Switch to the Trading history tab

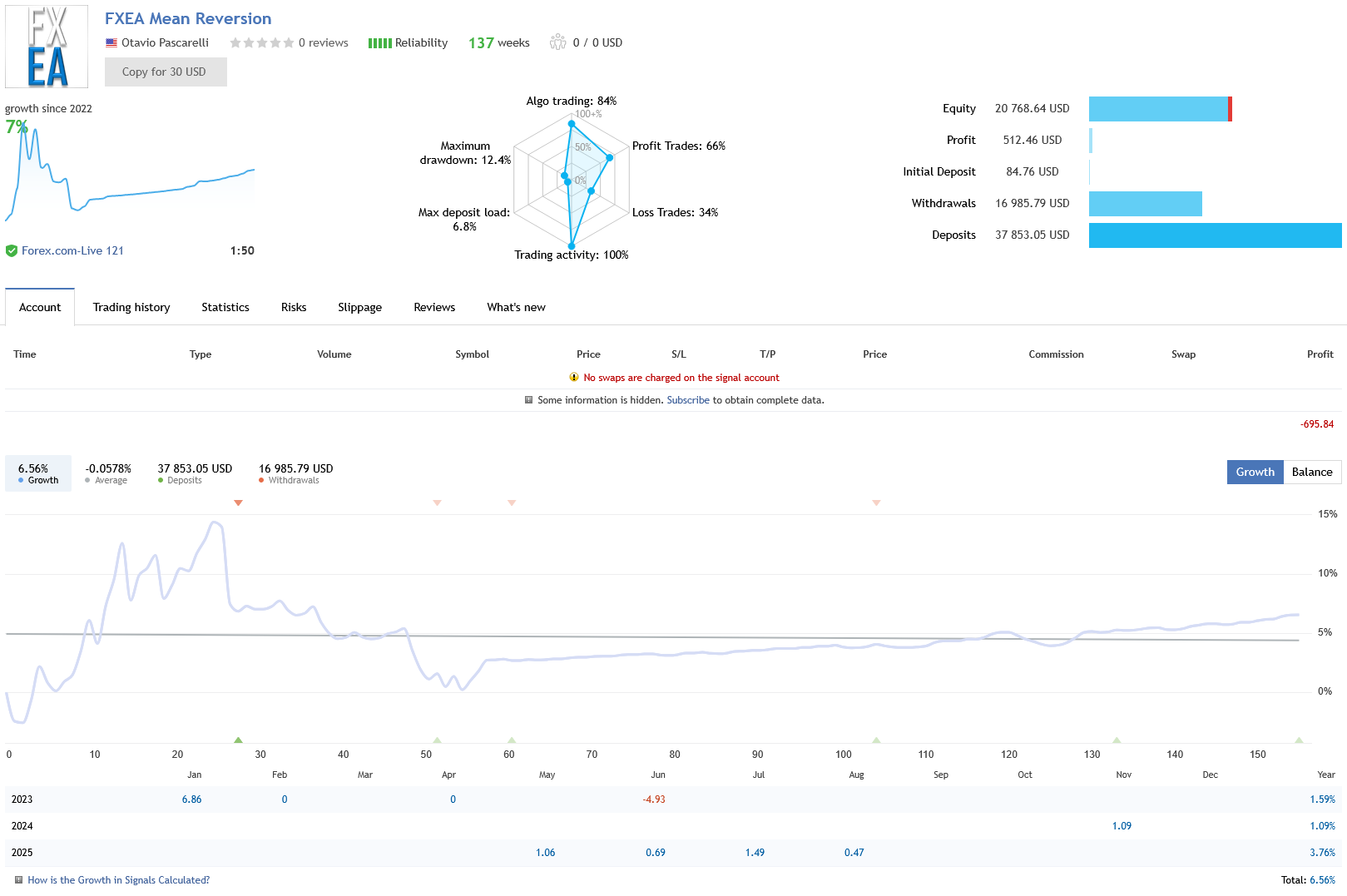[131, 307]
